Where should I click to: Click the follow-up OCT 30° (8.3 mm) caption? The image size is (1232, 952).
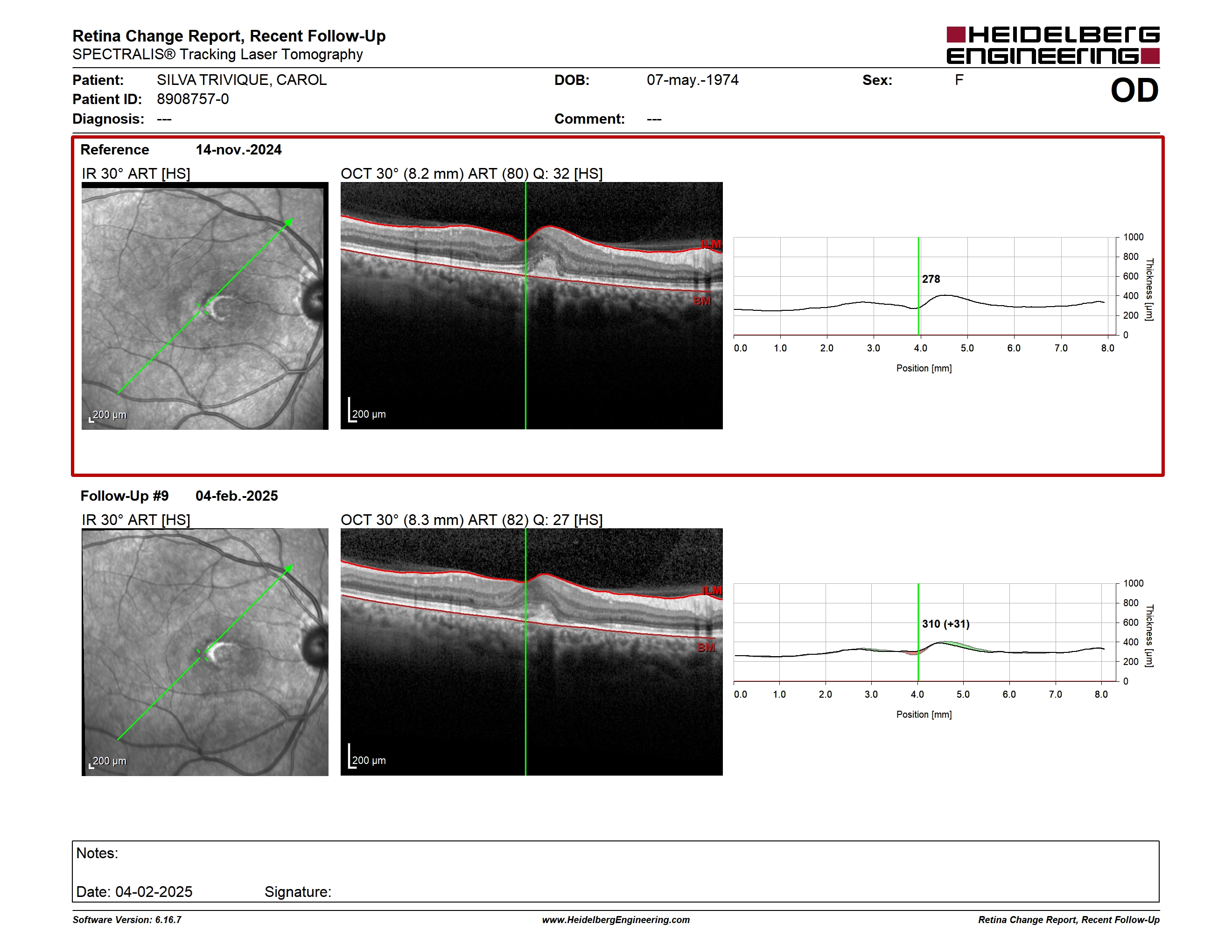pos(472,520)
